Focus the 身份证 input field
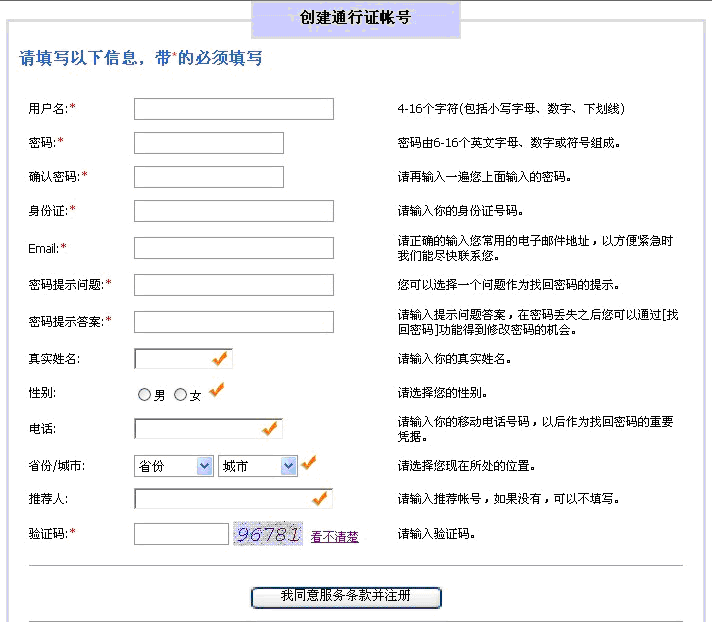This screenshot has height=622, width=712. pos(233,211)
